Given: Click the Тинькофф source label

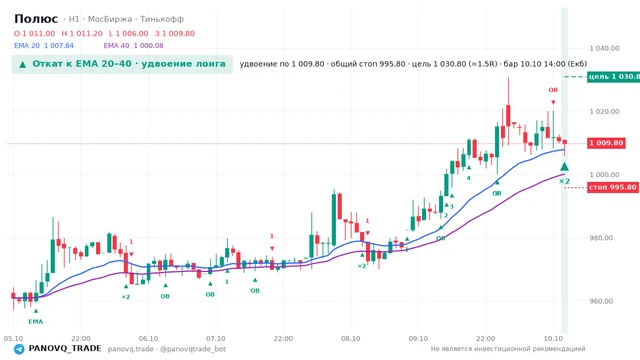Looking at the screenshot, I should pyautogui.click(x=162, y=19).
